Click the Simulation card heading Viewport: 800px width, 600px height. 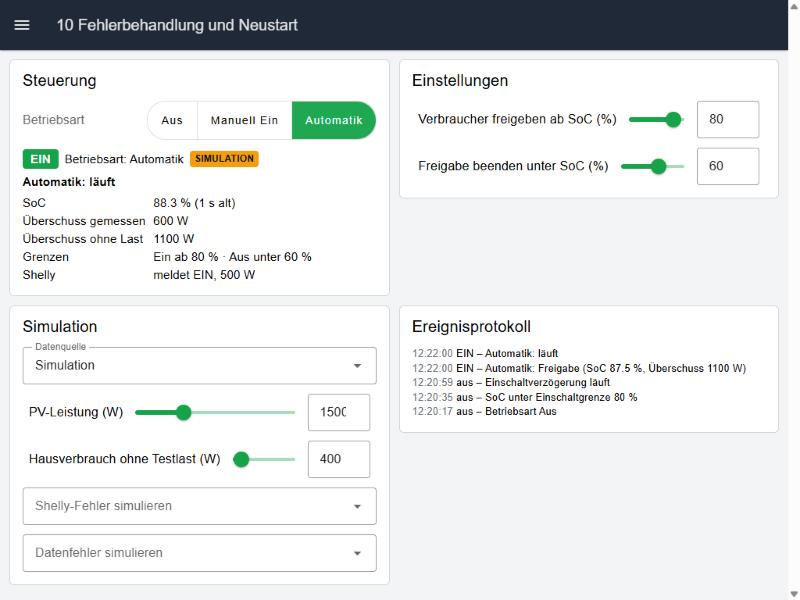(x=60, y=327)
